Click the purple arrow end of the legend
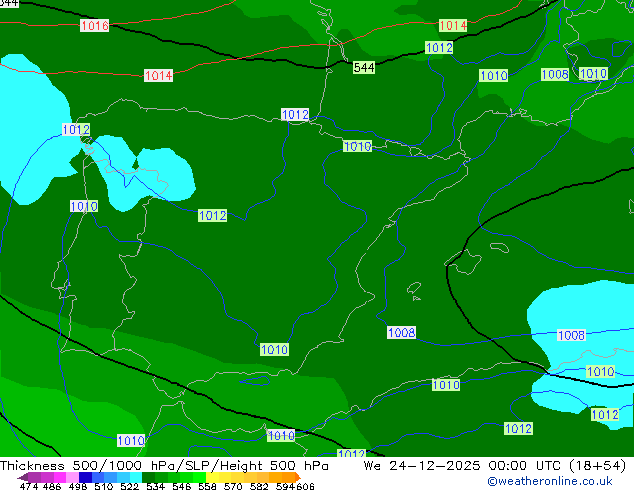This screenshot has width=634, height=490. [x=22, y=477]
